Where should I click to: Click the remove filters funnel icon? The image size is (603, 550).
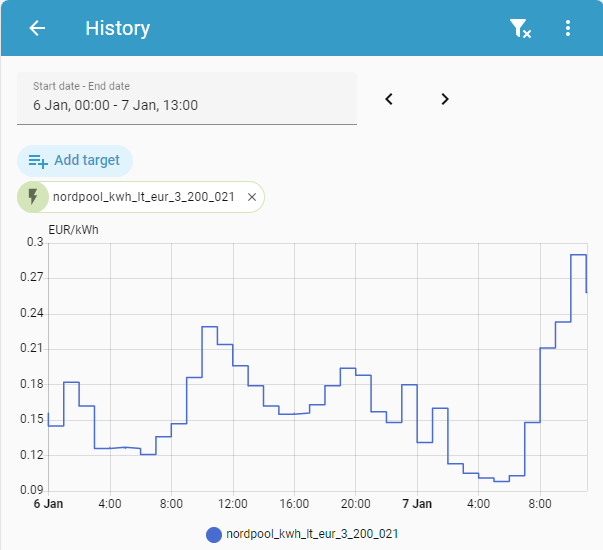520,28
